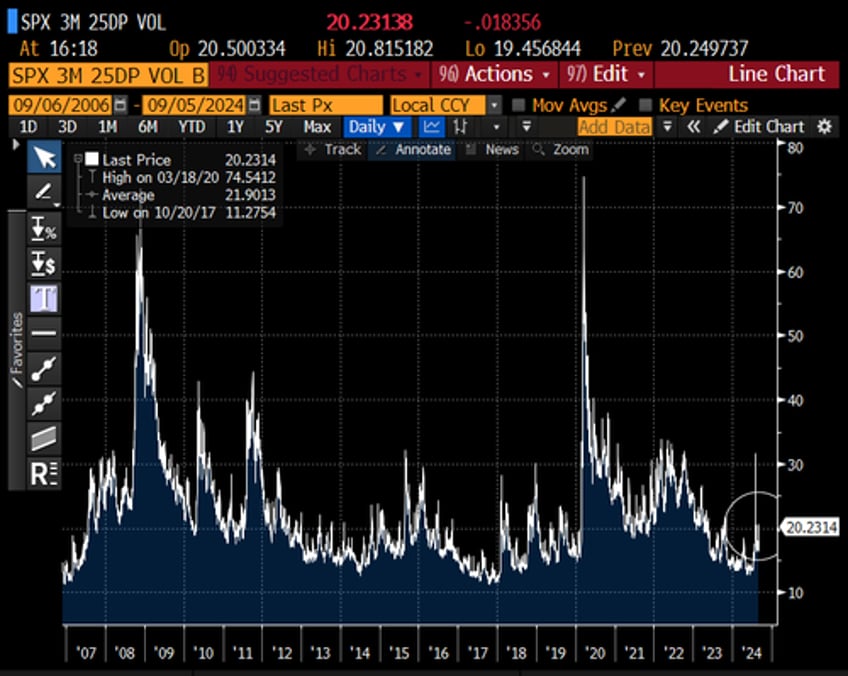Viewport: 848px width, 676px height.
Task: Select the 5Y range tab
Action: pyautogui.click(x=274, y=127)
